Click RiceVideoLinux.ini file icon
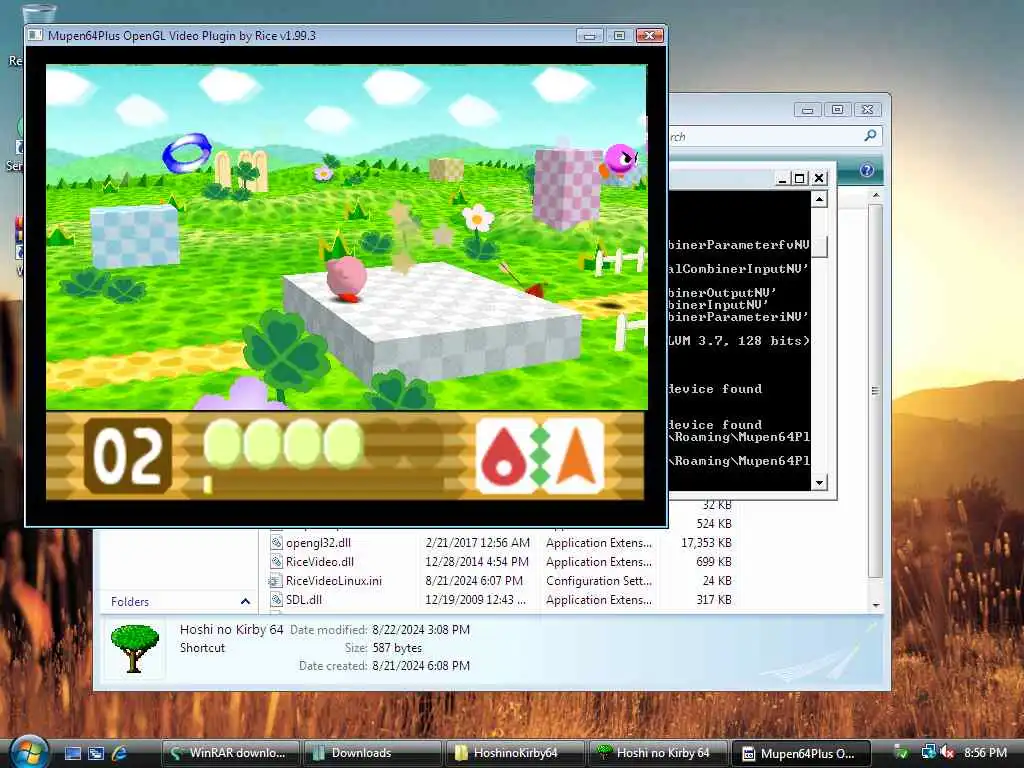The image size is (1024, 768). point(275,581)
